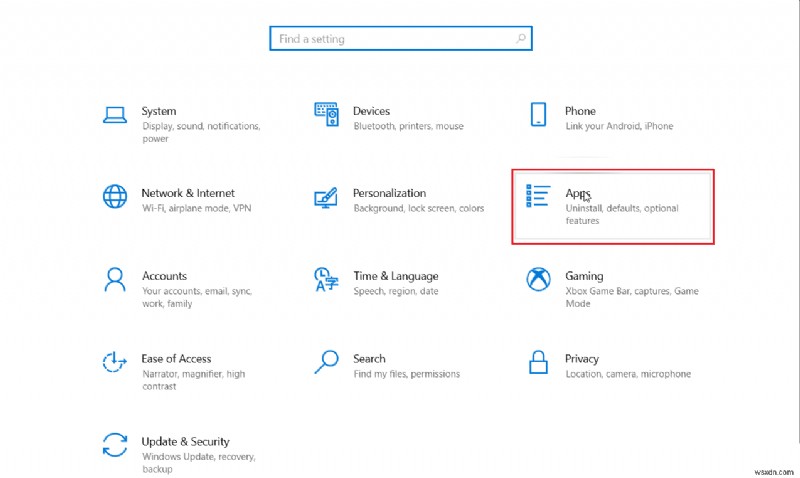Open the Update & Security label
This screenshot has height=478, width=800.
point(185,441)
